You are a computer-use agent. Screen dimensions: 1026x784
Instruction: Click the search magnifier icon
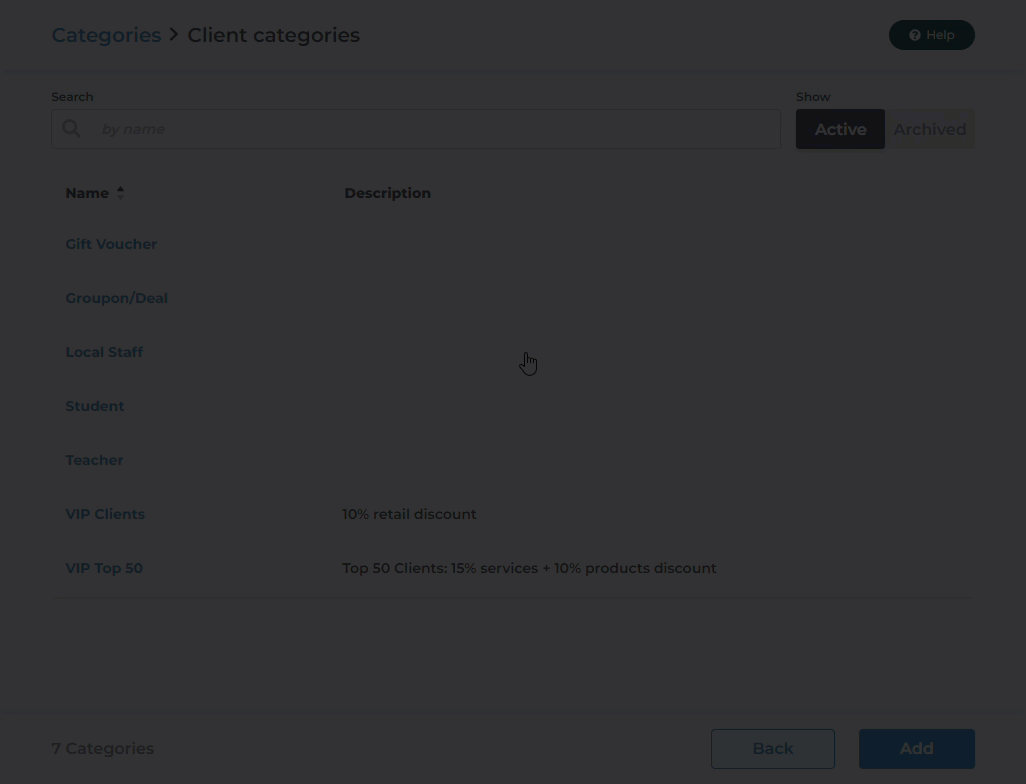(x=71, y=129)
